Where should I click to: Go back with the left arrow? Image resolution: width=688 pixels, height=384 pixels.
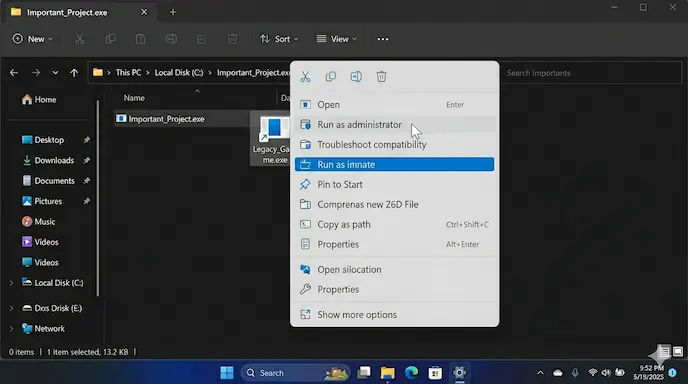pos(14,73)
